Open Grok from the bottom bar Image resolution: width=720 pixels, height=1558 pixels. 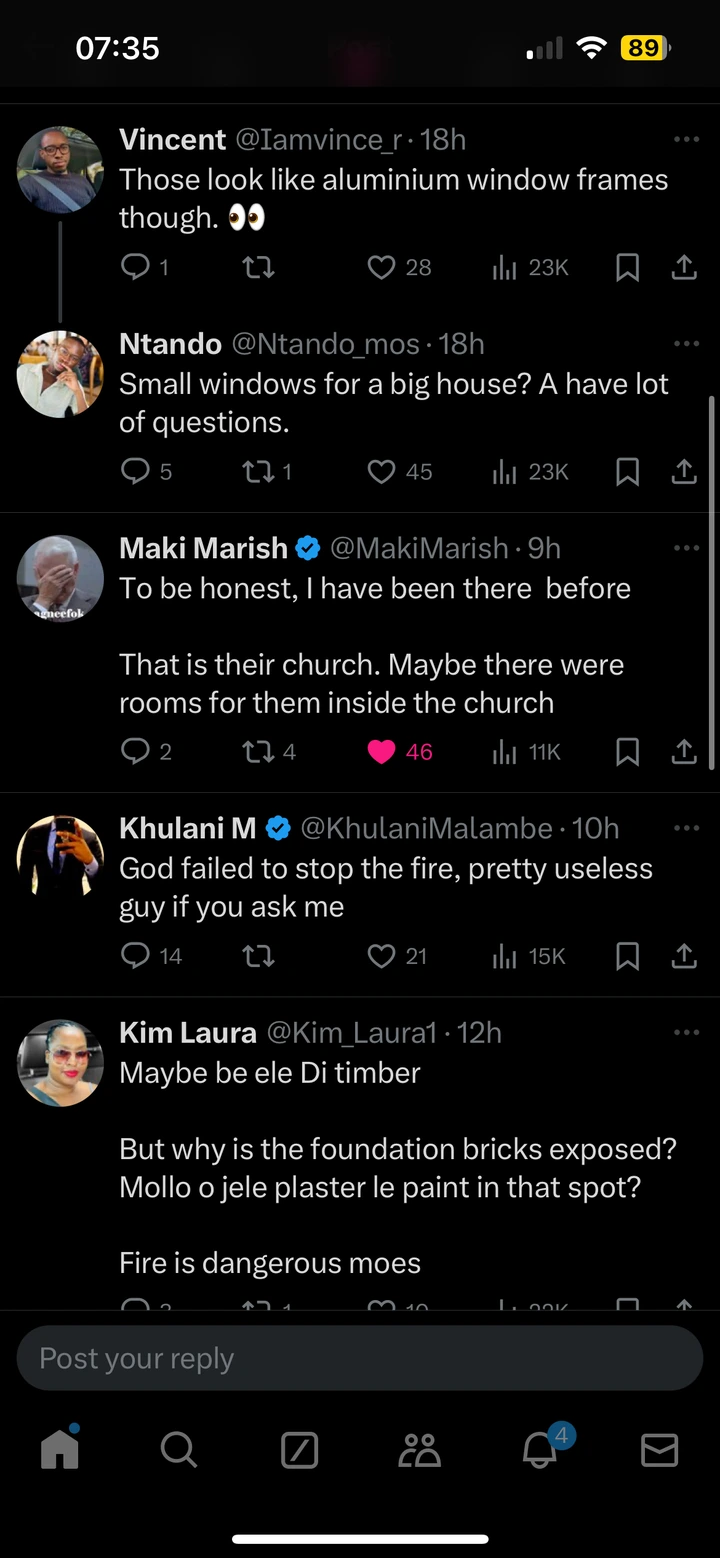300,1449
